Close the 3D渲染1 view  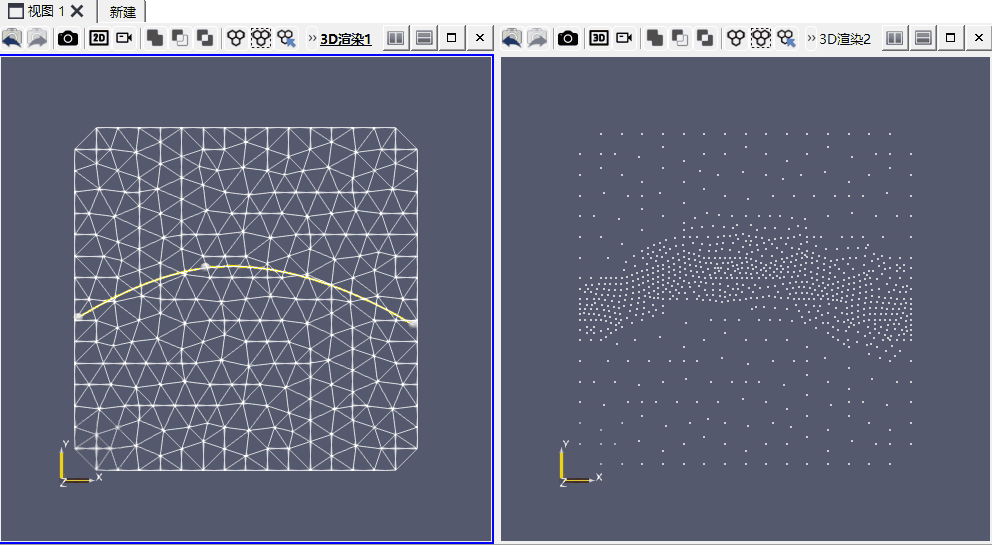point(480,38)
